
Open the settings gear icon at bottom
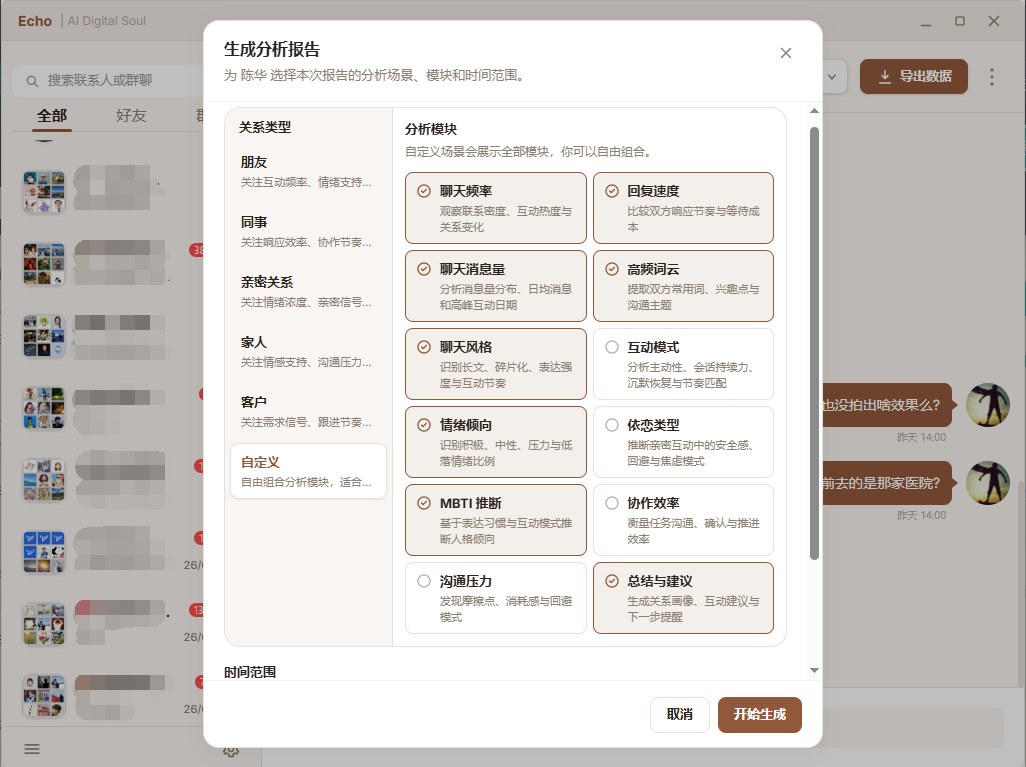(x=230, y=751)
